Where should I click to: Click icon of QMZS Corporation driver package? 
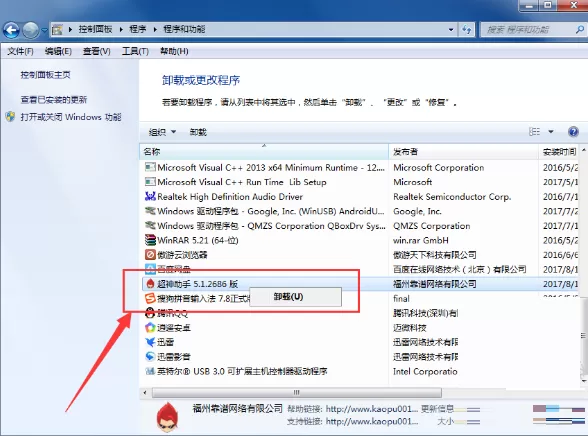pyautogui.click(x=150, y=226)
